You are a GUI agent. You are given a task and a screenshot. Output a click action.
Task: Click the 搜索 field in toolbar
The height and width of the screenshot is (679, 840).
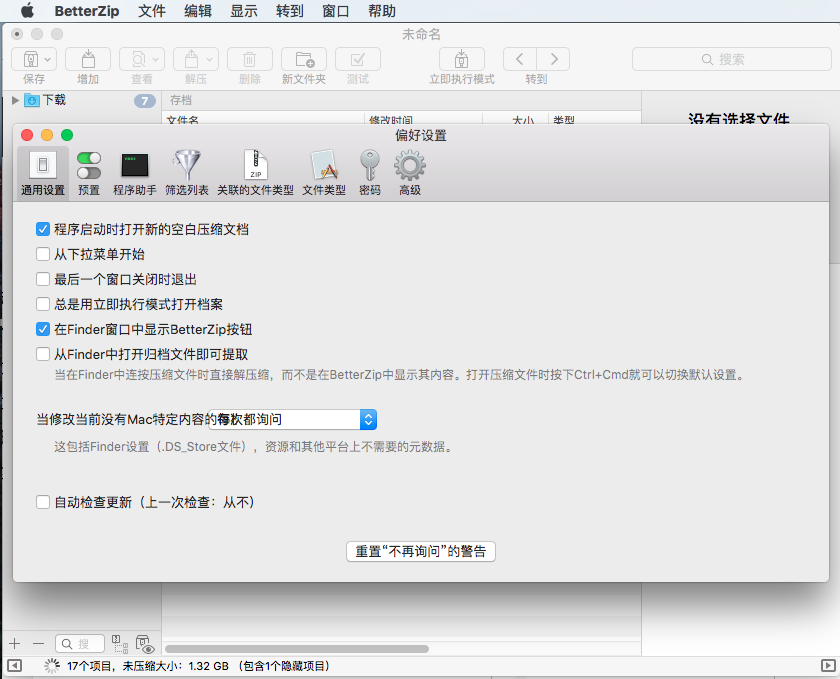click(730, 59)
